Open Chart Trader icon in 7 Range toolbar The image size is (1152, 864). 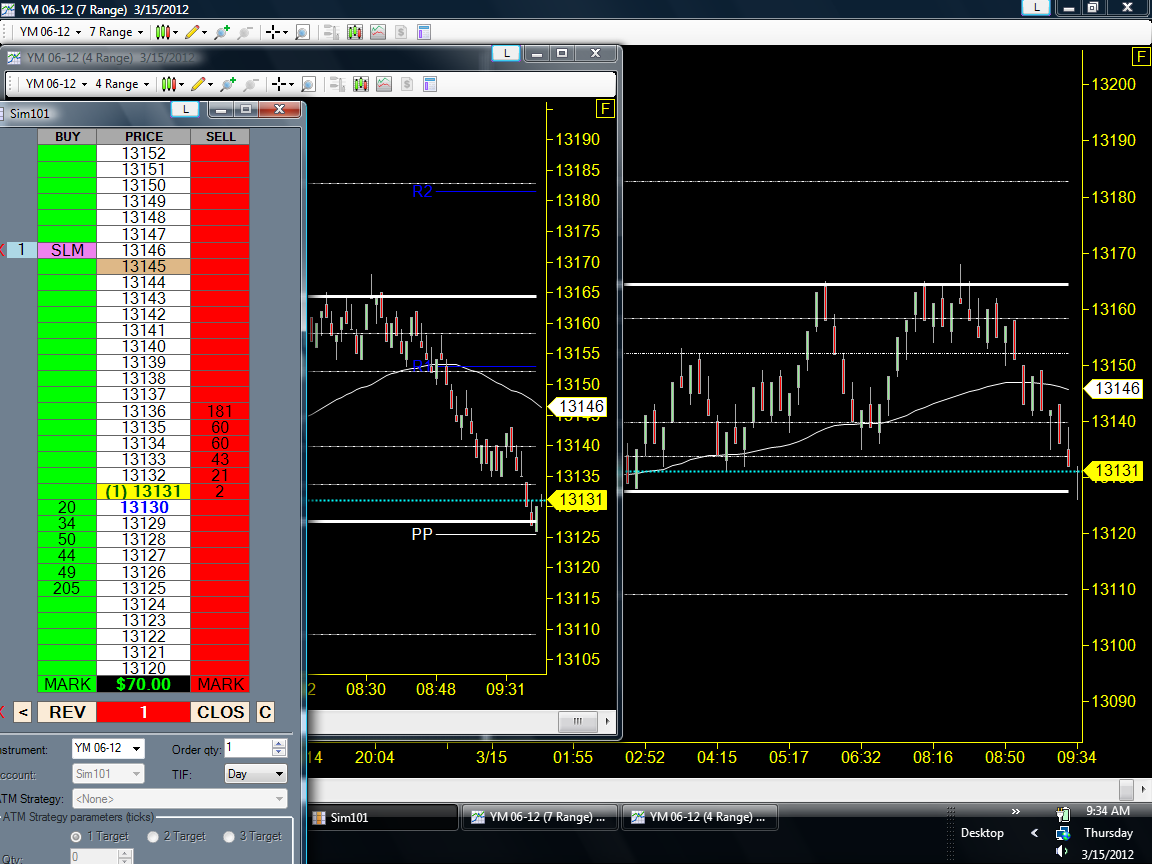(x=331, y=32)
